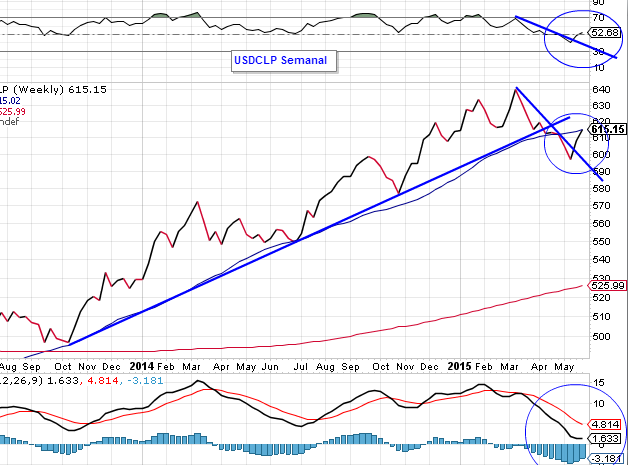Select the histogram value tag -3.181 on axis
628x465 pixels.
click(x=607, y=458)
